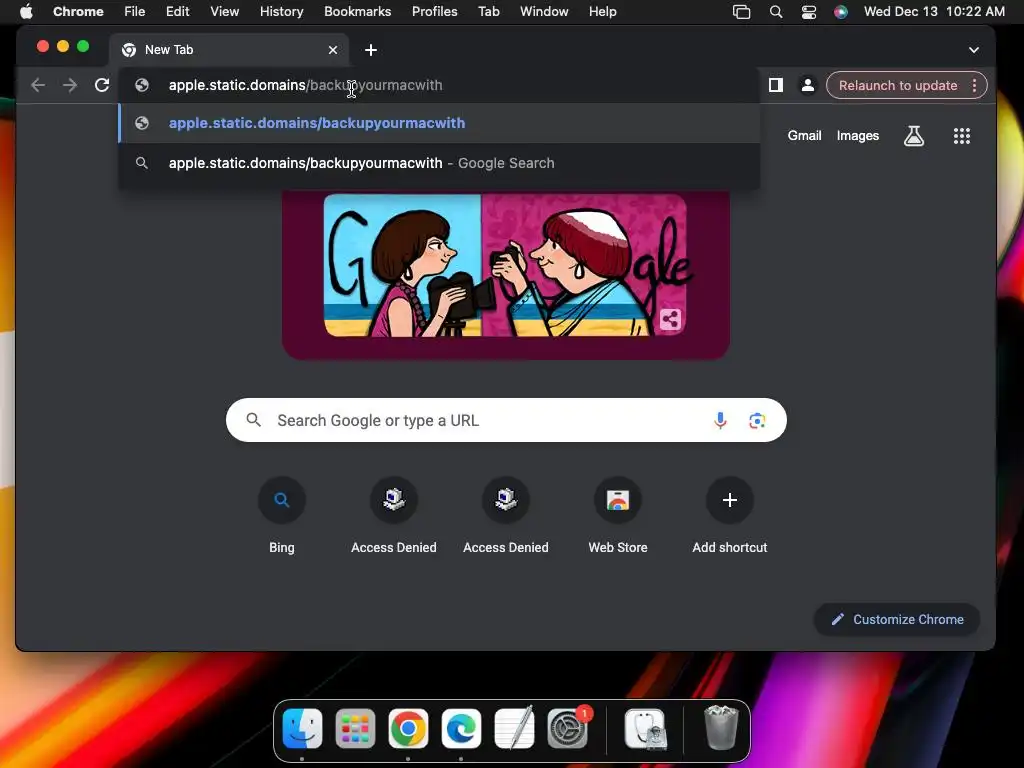Open Chrome three-dot menu in Relaunch pill
The width and height of the screenshot is (1024, 768).
click(974, 86)
